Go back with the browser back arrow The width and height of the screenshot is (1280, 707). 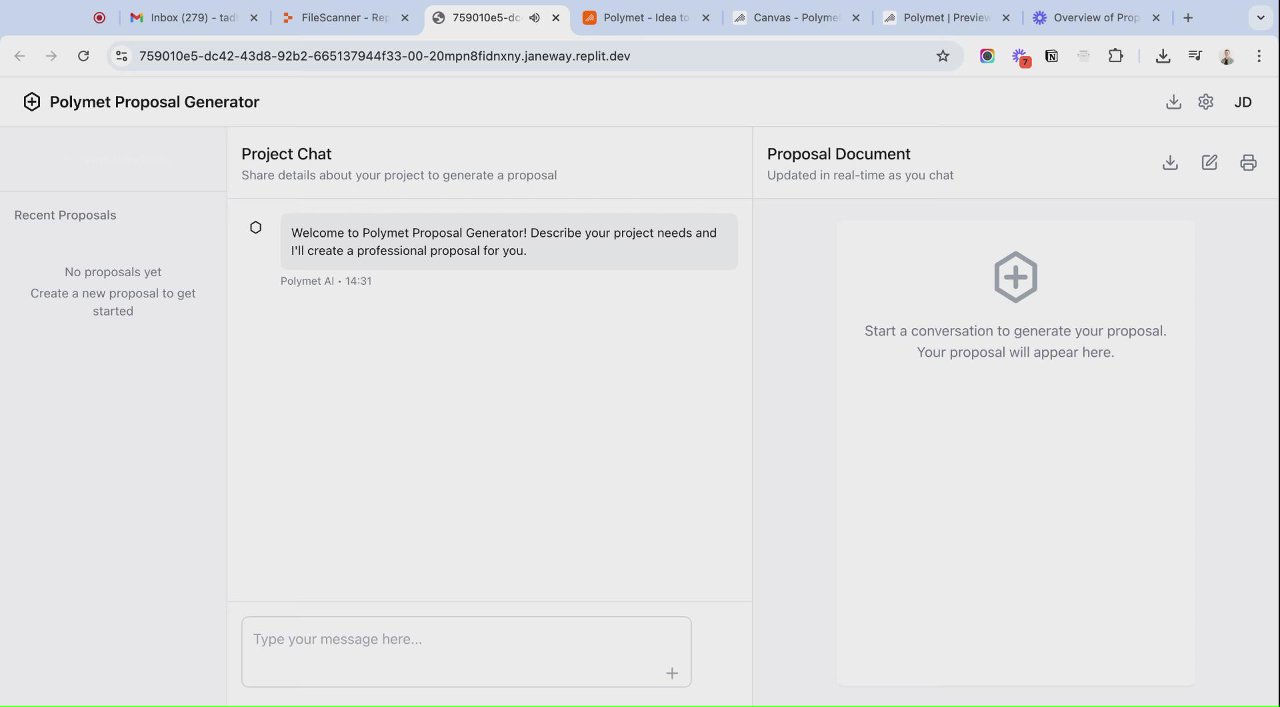20,56
